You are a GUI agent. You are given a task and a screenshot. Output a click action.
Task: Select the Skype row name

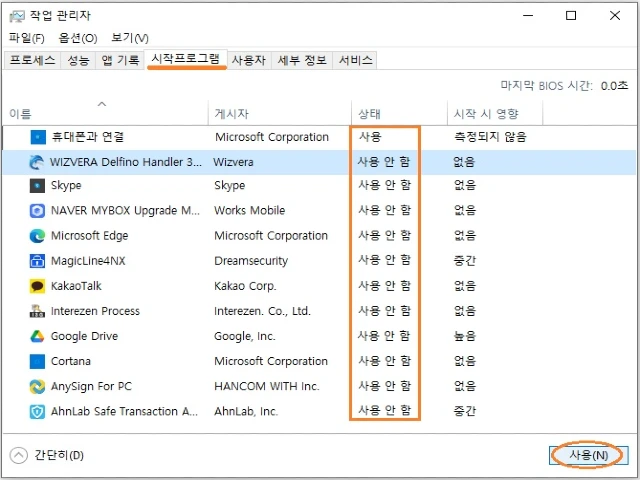pos(66,186)
